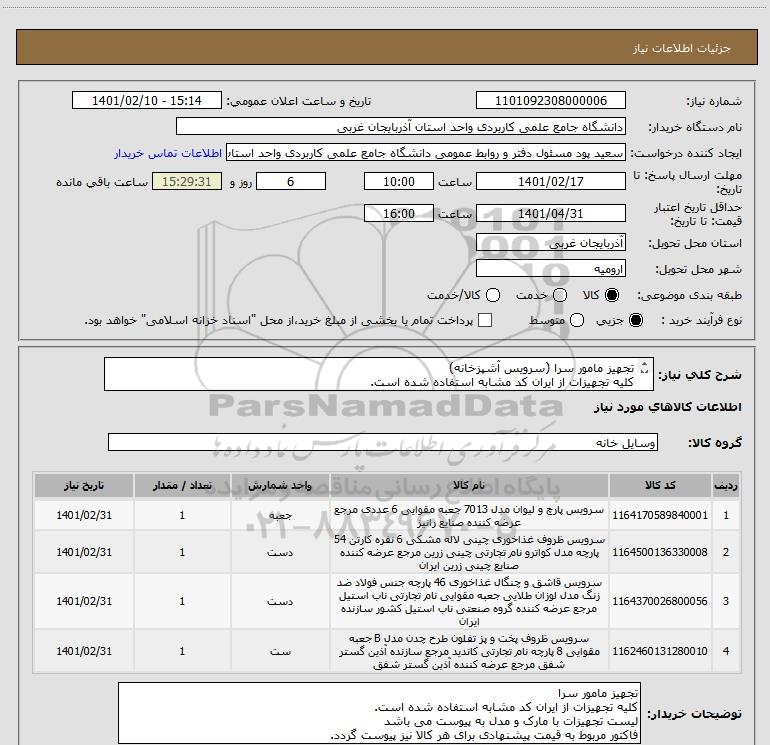Click the need number field 1101092308000006

550,101
